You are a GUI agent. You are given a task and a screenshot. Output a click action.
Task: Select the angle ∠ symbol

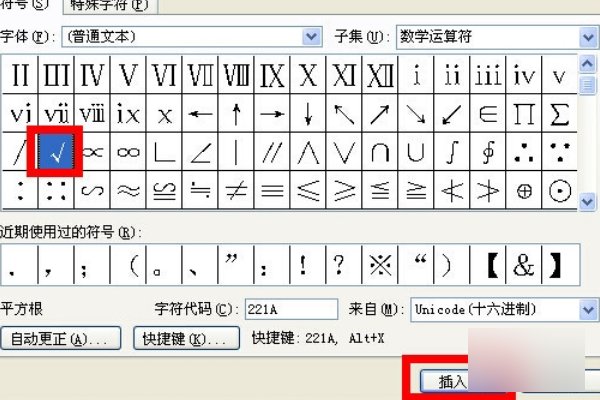coord(200,152)
